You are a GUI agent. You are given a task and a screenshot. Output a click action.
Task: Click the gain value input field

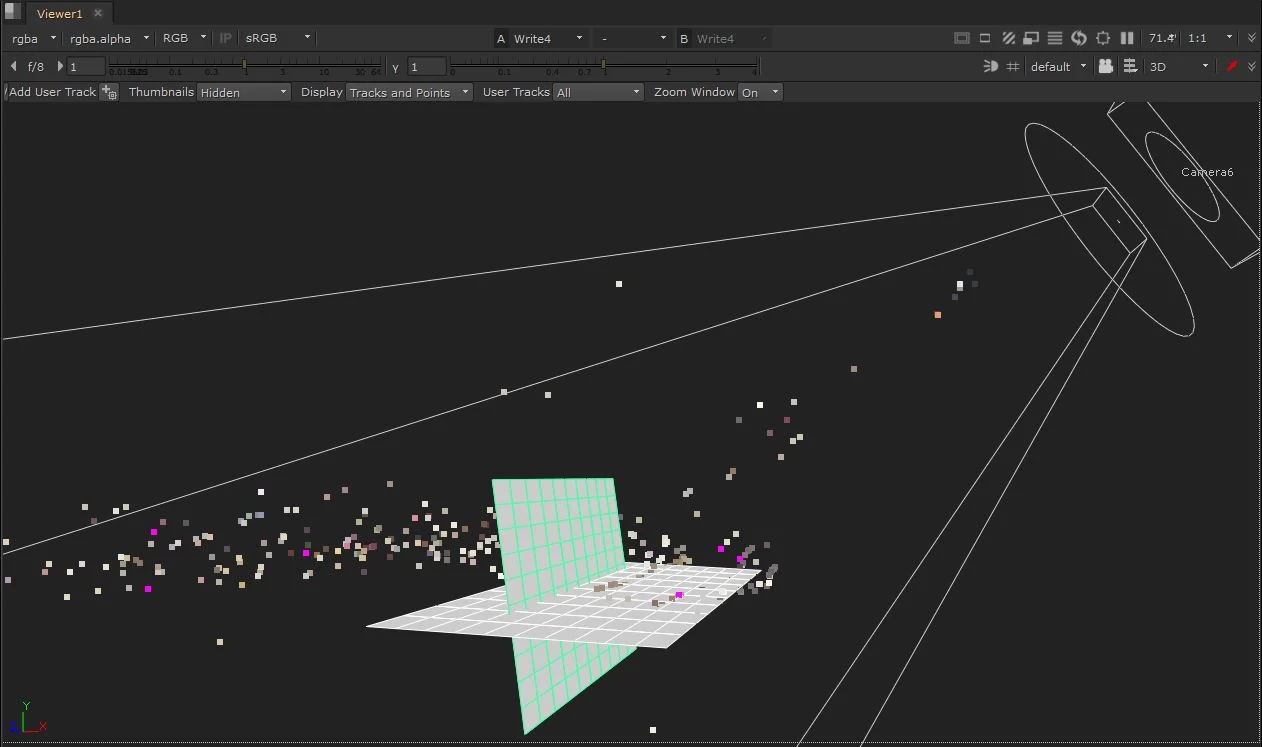point(86,66)
